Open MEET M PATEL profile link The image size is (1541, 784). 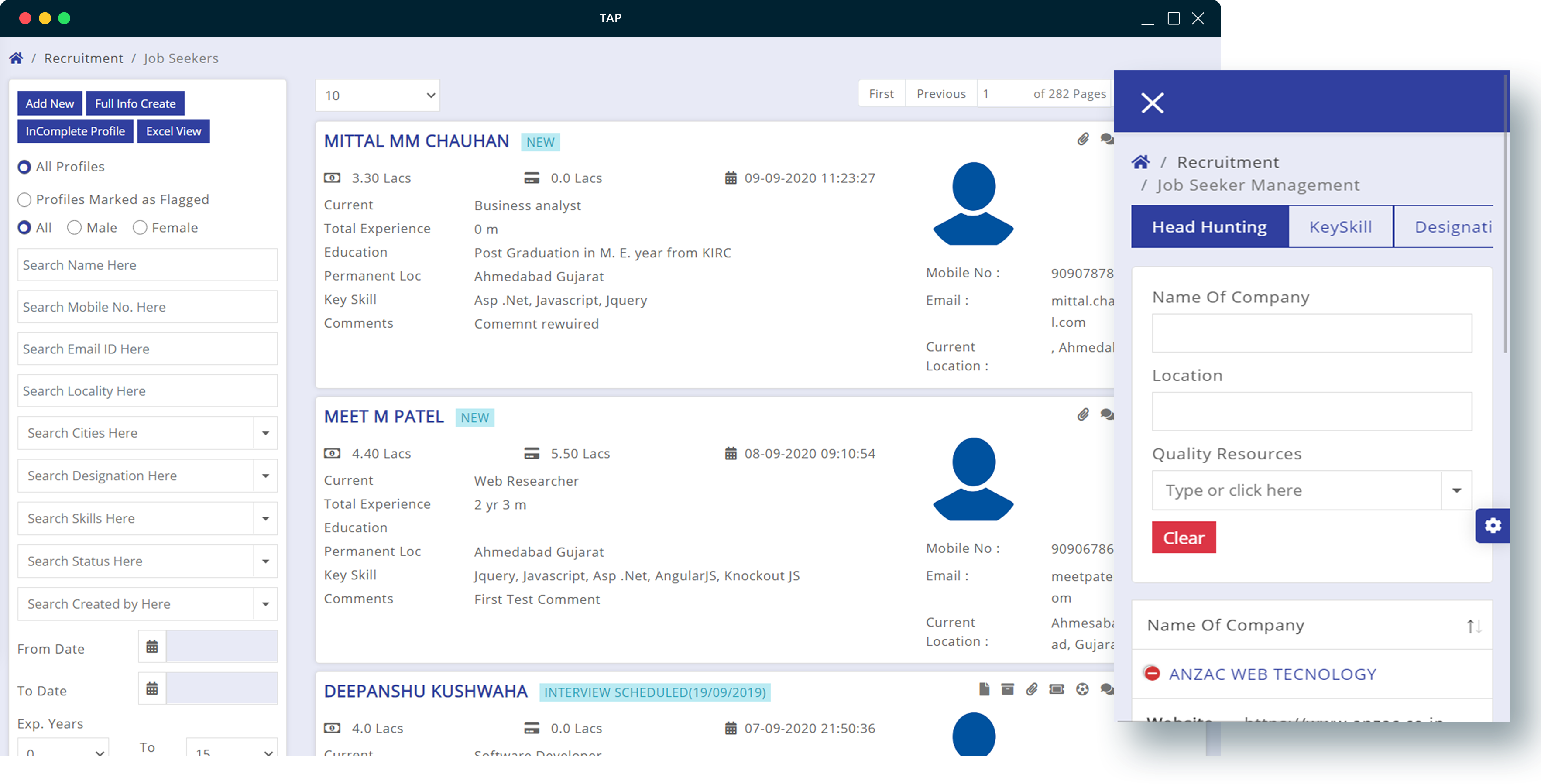[384, 417]
